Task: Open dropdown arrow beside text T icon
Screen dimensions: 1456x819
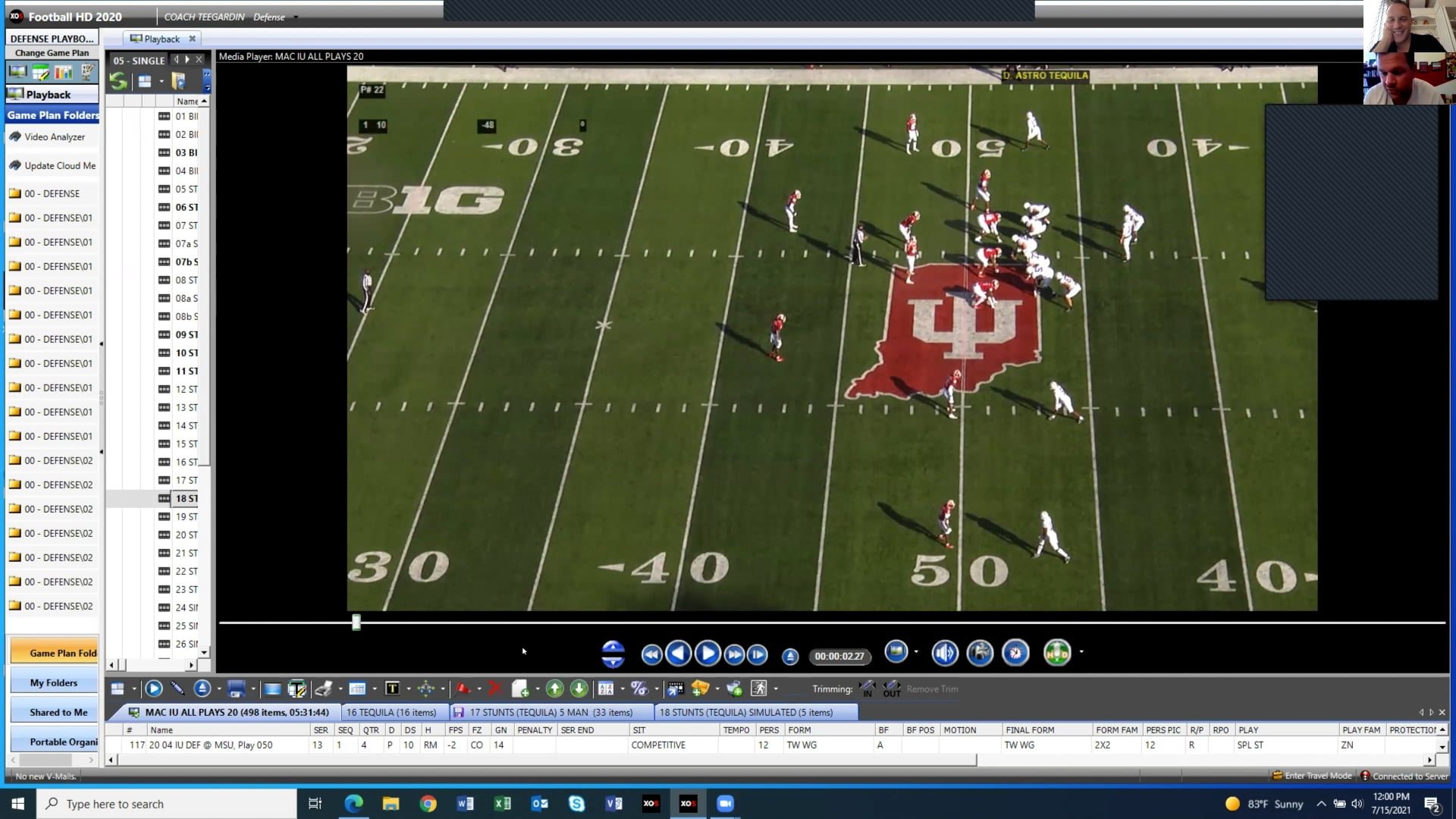Action: pyautogui.click(x=409, y=689)
